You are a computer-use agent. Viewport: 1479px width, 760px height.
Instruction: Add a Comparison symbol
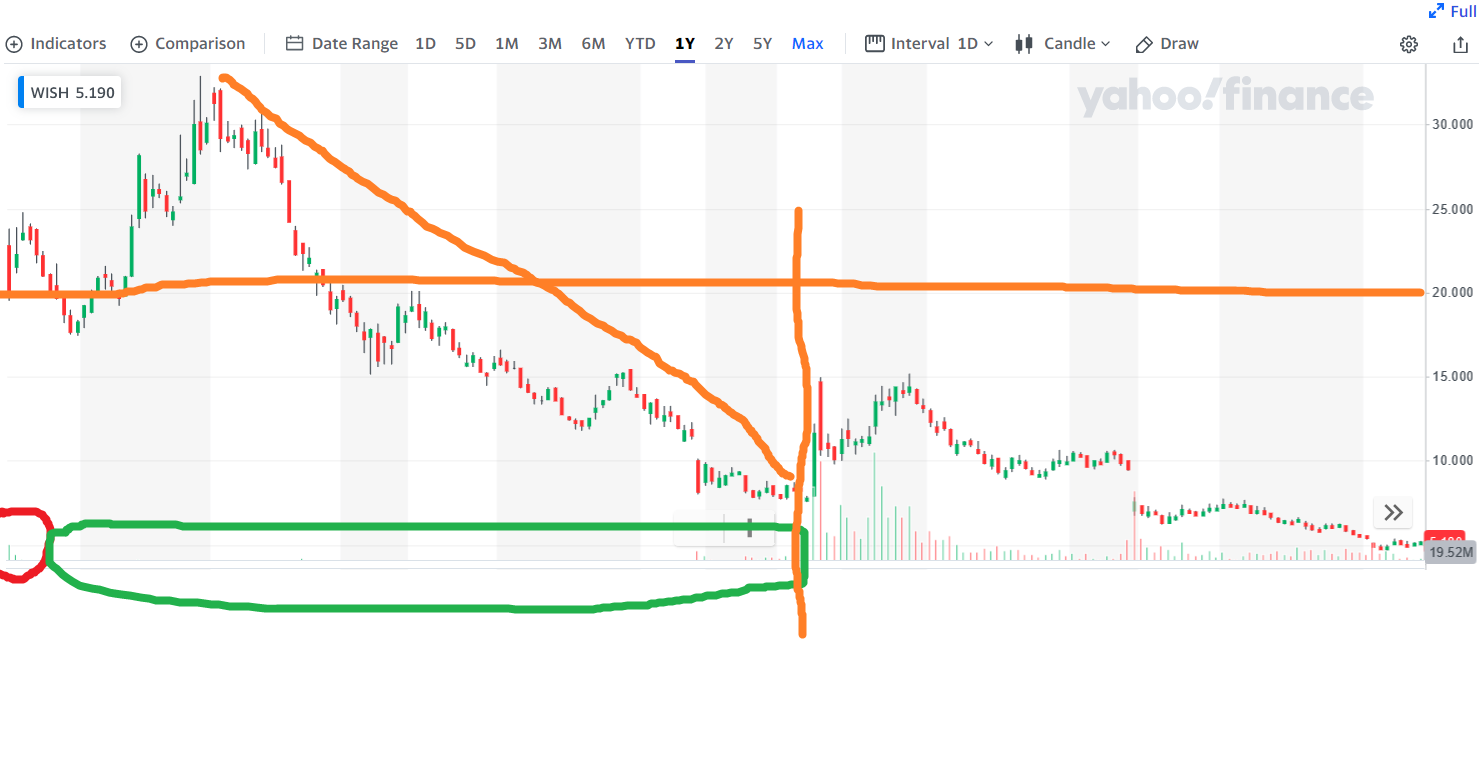click(x=188, y=44)
